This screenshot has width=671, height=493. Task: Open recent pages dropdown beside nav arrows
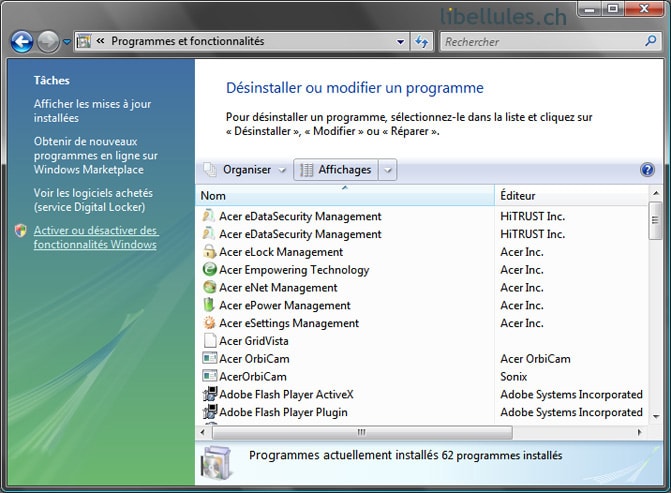67,42
